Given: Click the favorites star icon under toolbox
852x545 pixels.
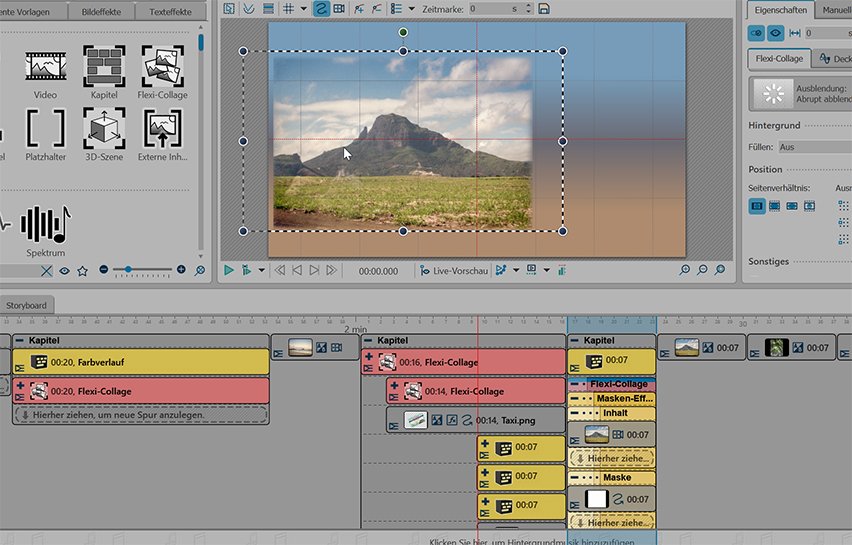Looking at the screenshot, I should point(83,270).
